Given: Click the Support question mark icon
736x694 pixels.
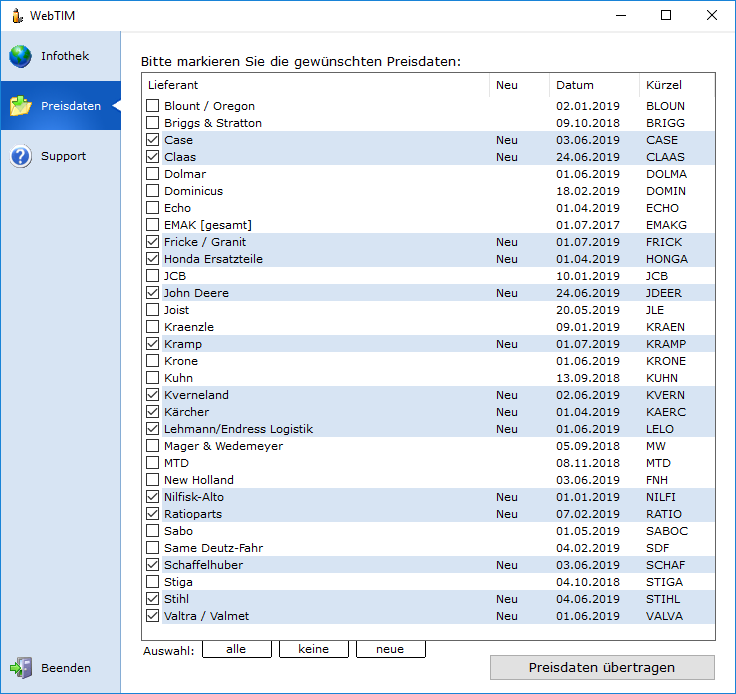Looking at the screenshot, I should pyautogui.click(x=21, y=156).
